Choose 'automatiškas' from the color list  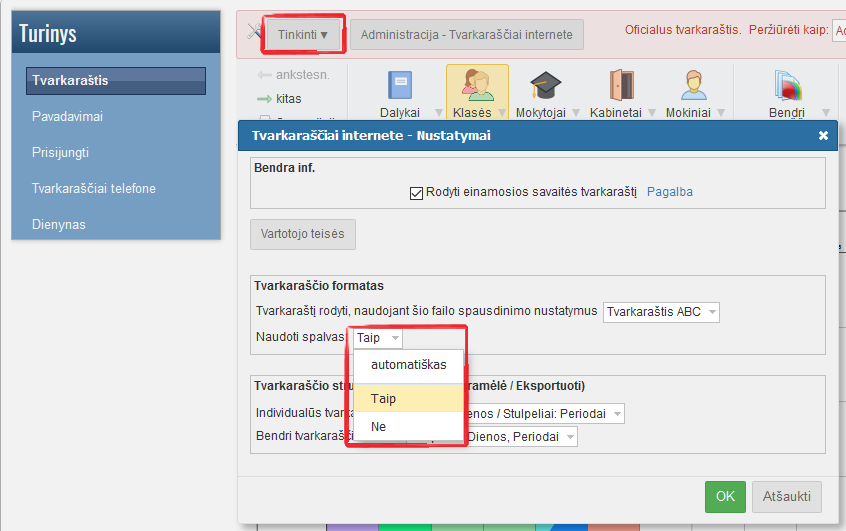tap(408, 364)
